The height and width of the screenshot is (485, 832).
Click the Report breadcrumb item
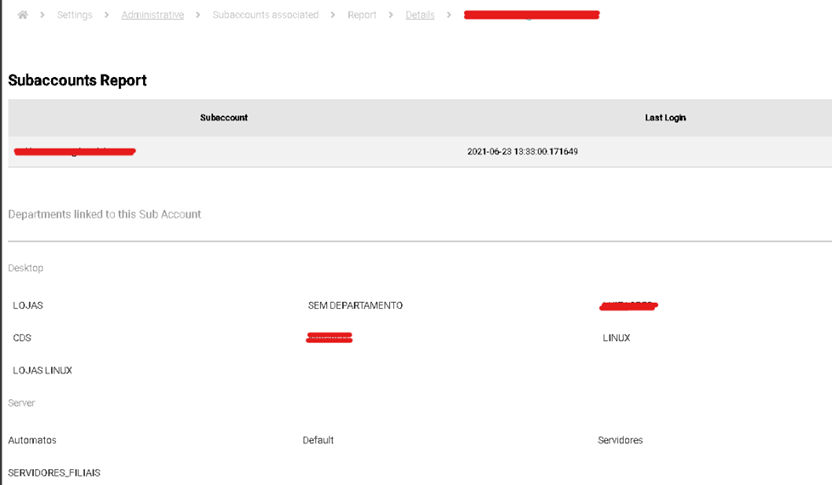click(362, 16)
